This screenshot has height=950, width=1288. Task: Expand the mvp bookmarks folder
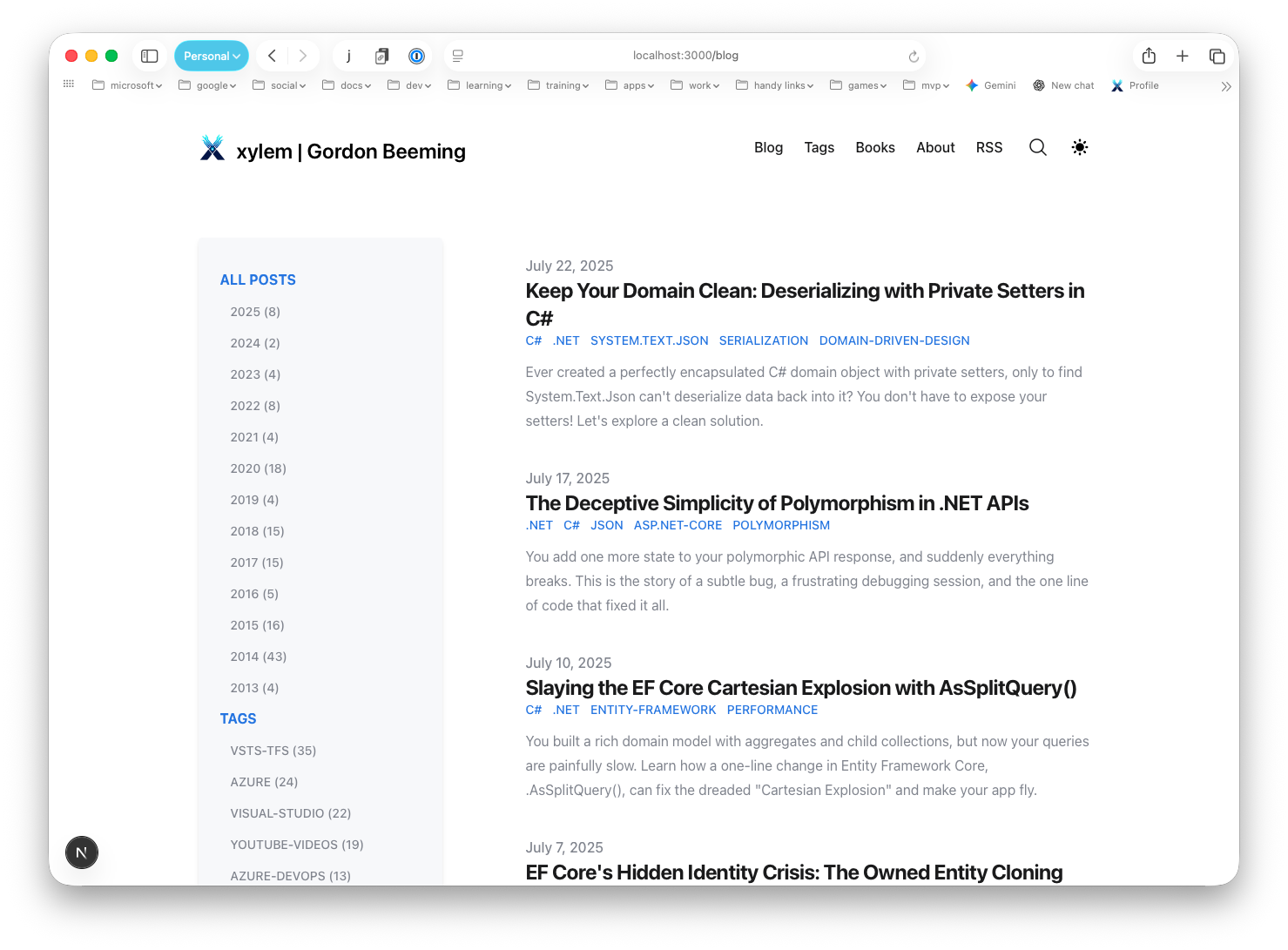coord(927,85)
